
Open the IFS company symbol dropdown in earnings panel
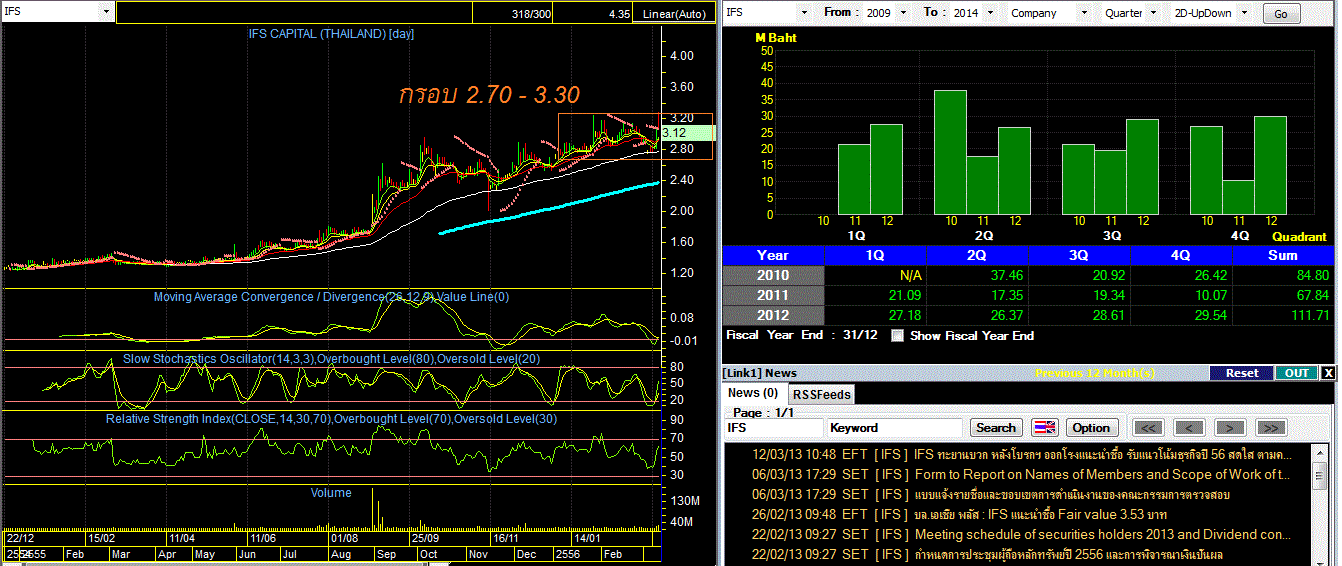tap(803, 12)
